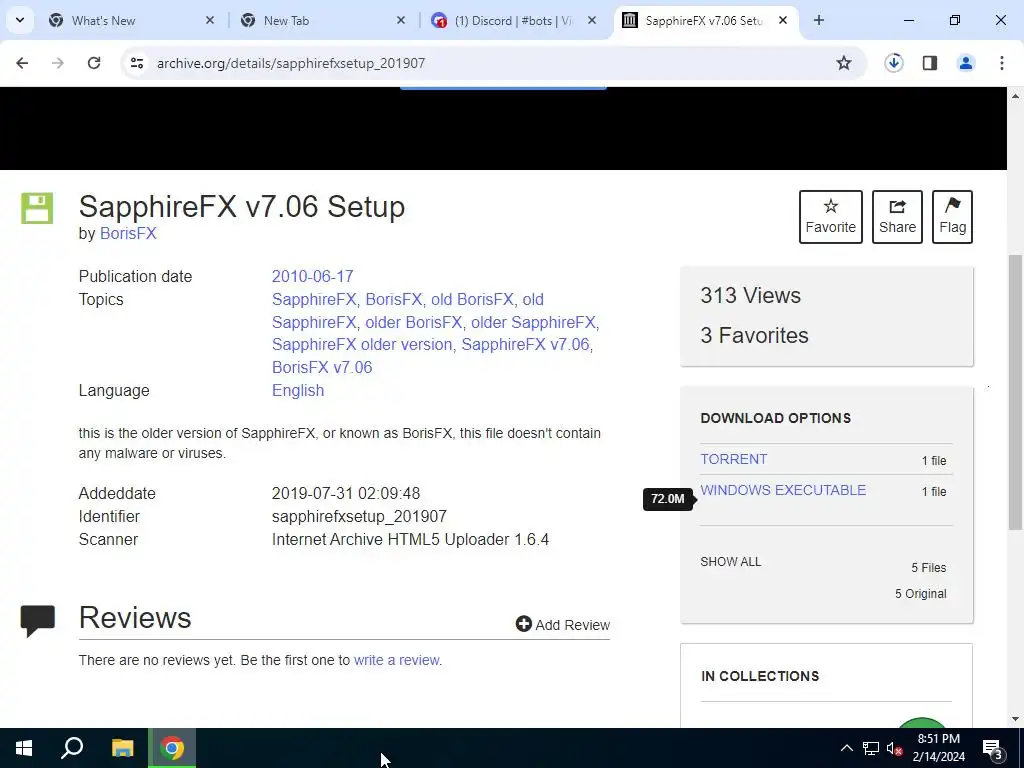Switch to the Discord #bots tab
Viewport: 1024px width, 768px height.
(513, 21)
